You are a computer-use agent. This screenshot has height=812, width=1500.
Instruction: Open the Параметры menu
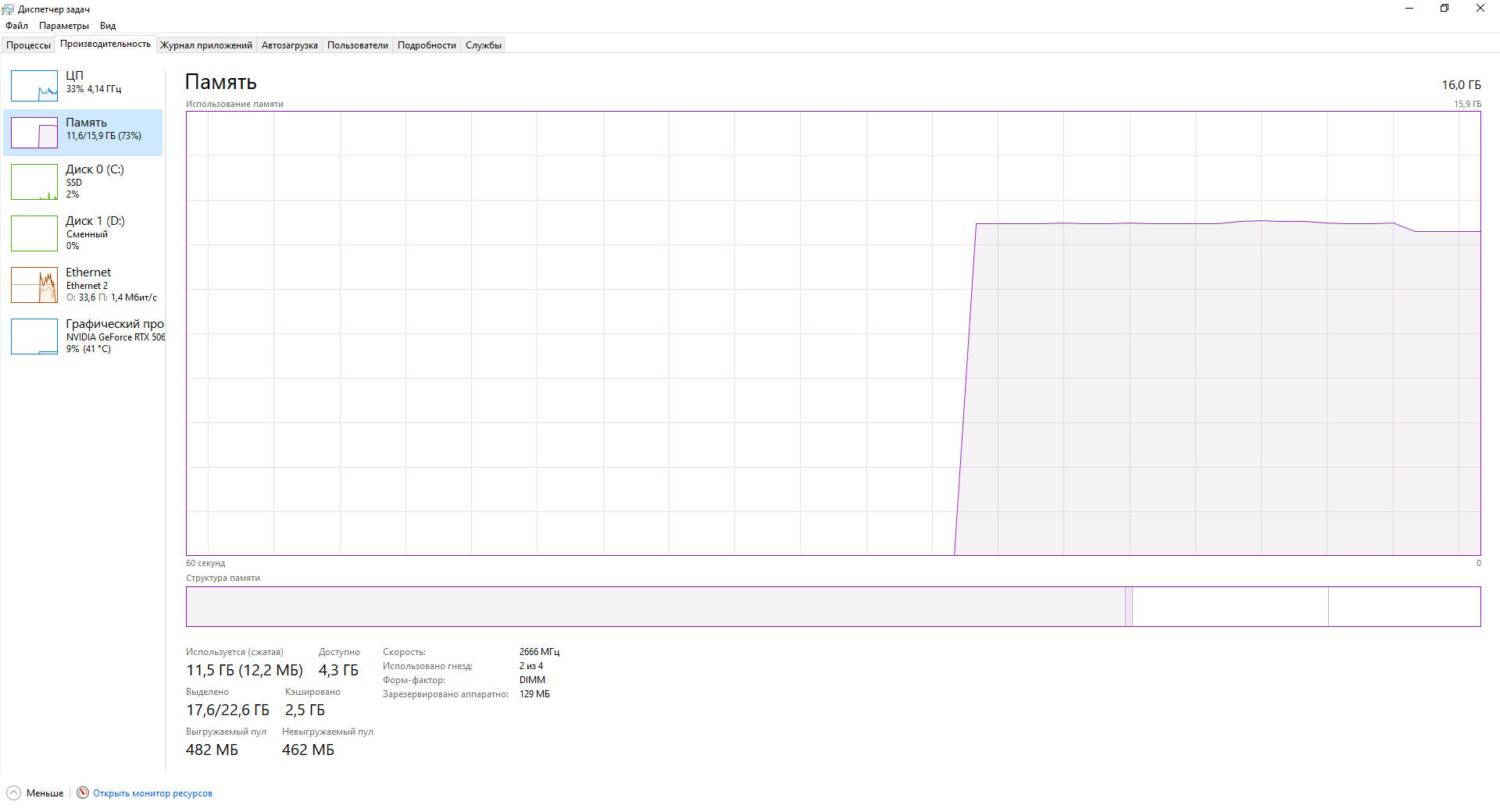[64, 26]
